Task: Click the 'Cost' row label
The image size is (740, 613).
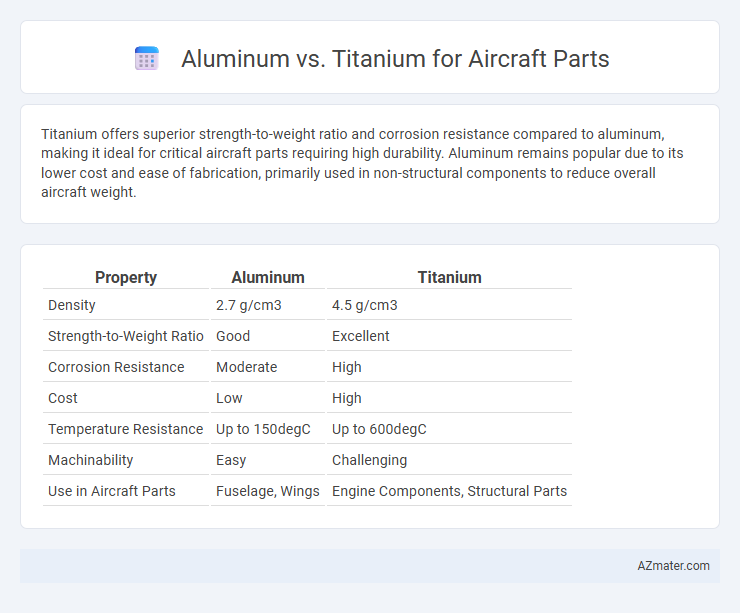Action: click(x=63, y=398)
